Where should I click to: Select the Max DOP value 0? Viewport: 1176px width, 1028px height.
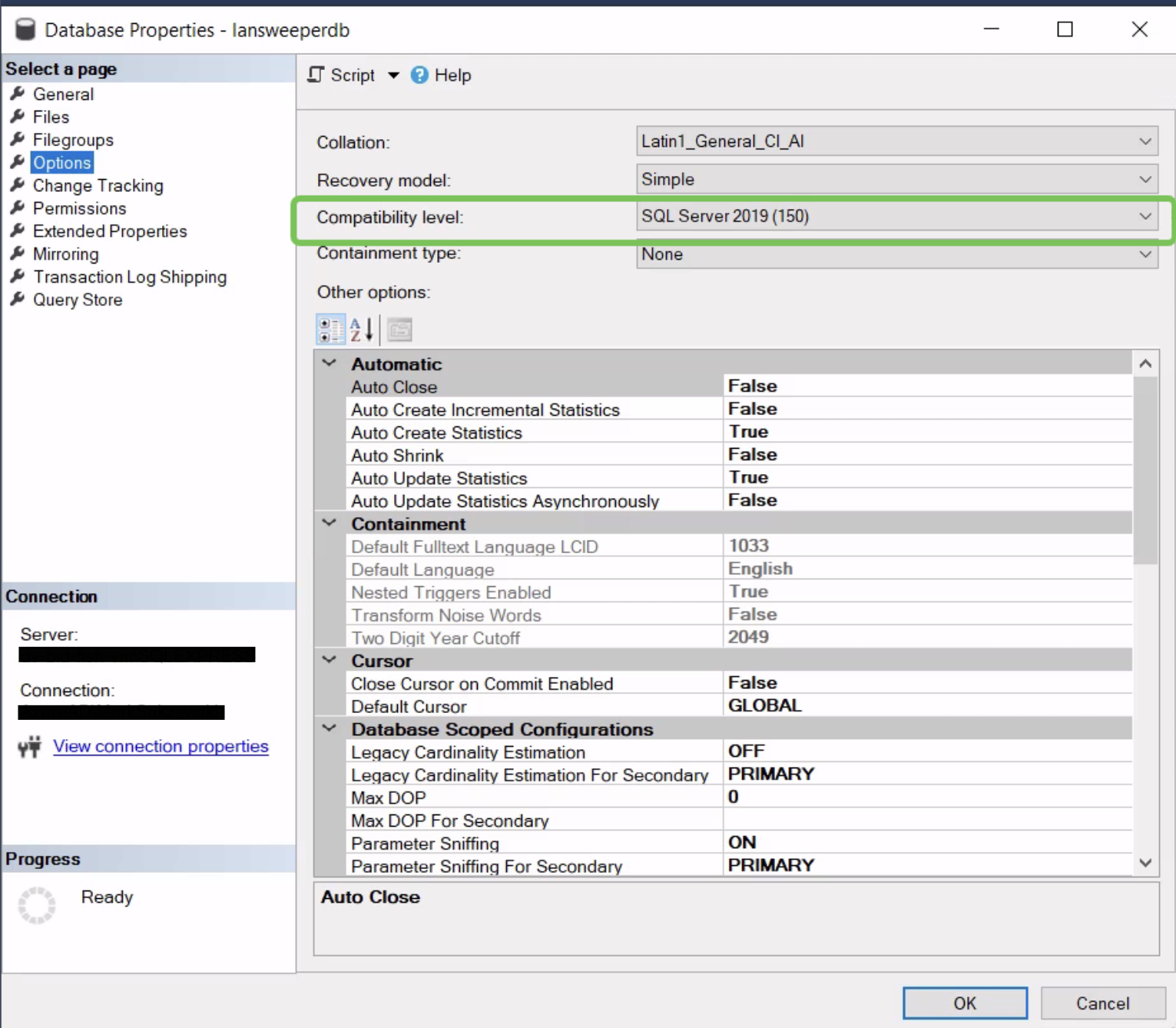pyautogui.click(x=733, y=797)
